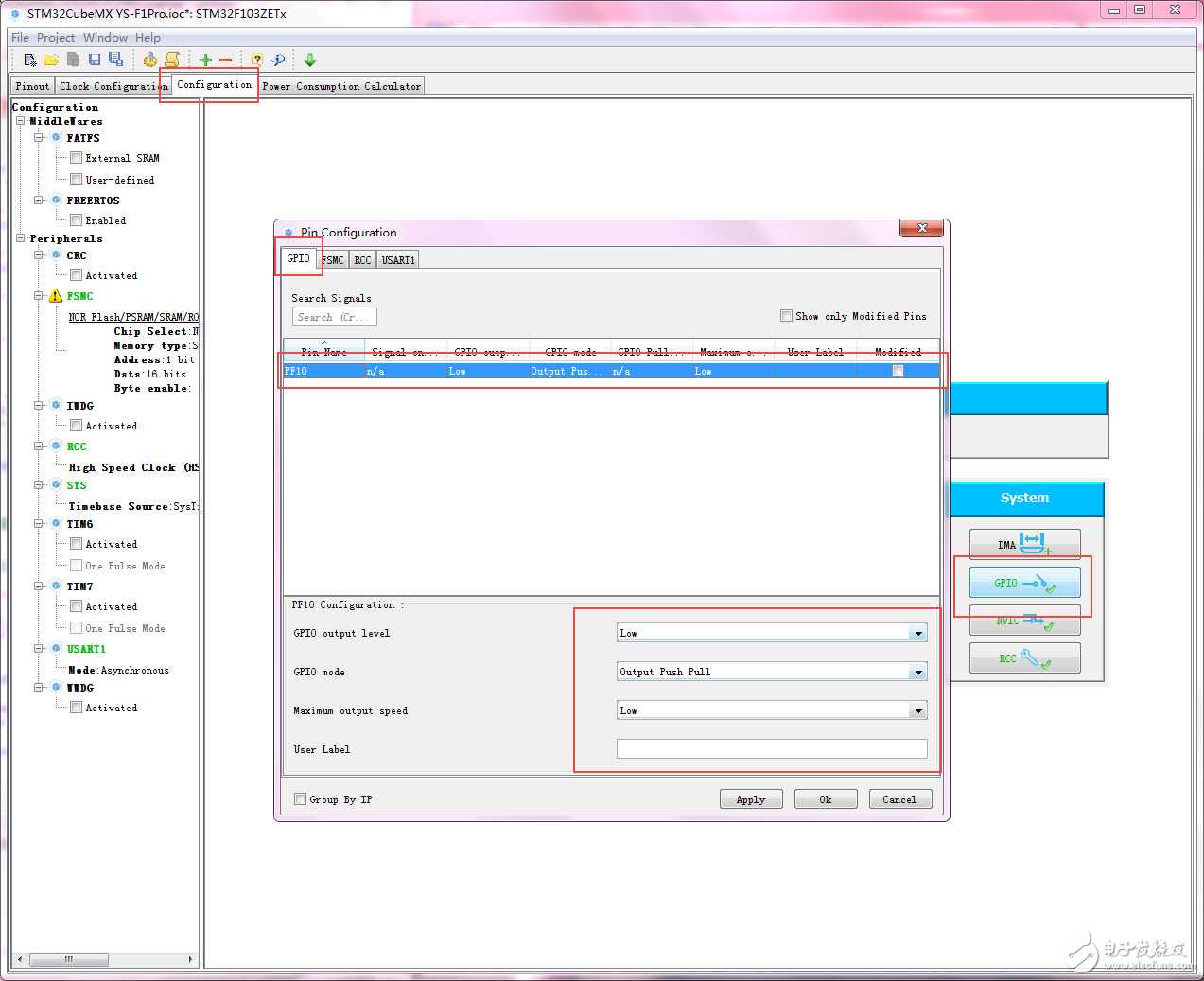Select the RCC tab in Pin Configuration
The image size is (1204, 981).
click(362, 260)
